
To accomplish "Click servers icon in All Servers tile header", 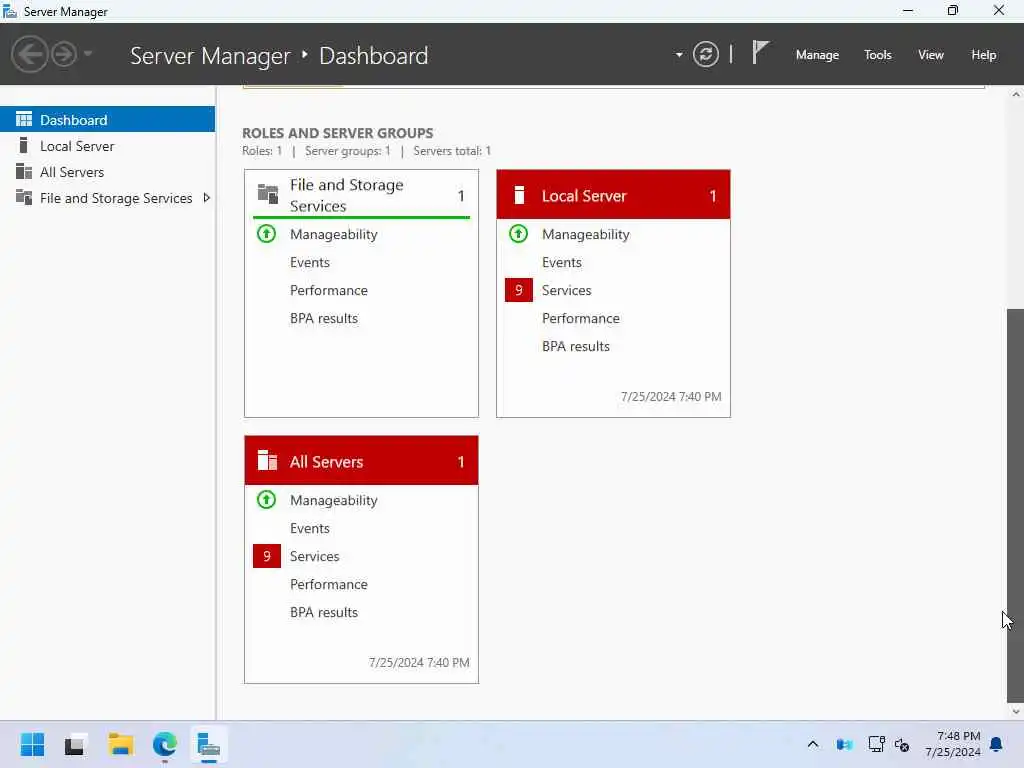I will tap(267, 460).
